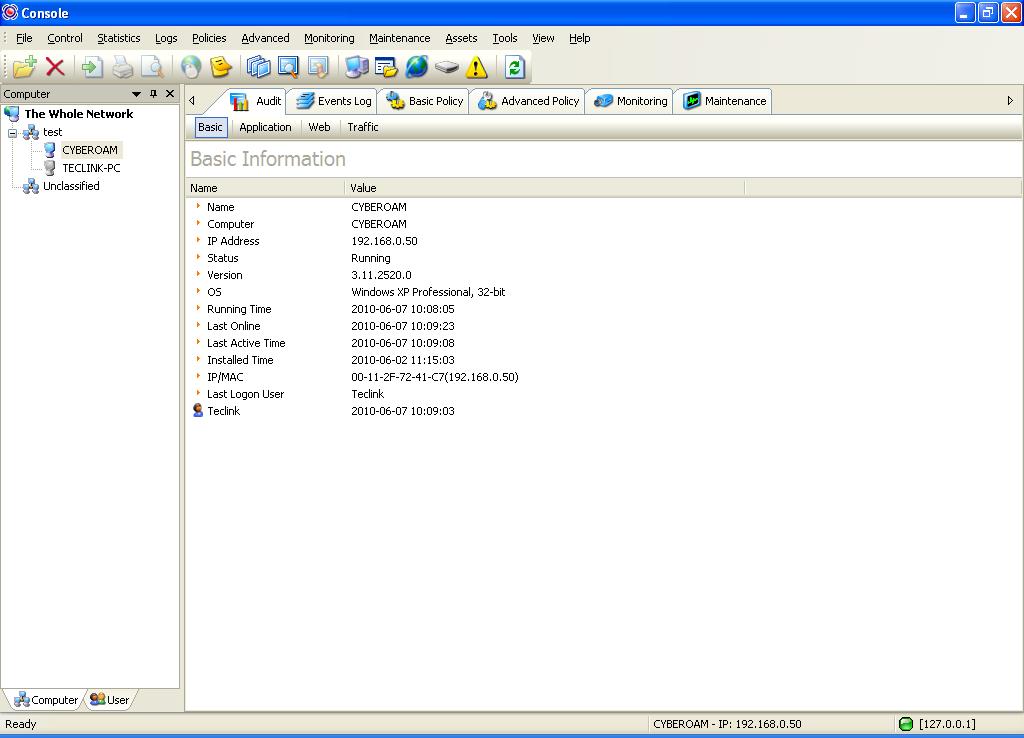Select the Web sub-tab

click(x=319, y=127)
